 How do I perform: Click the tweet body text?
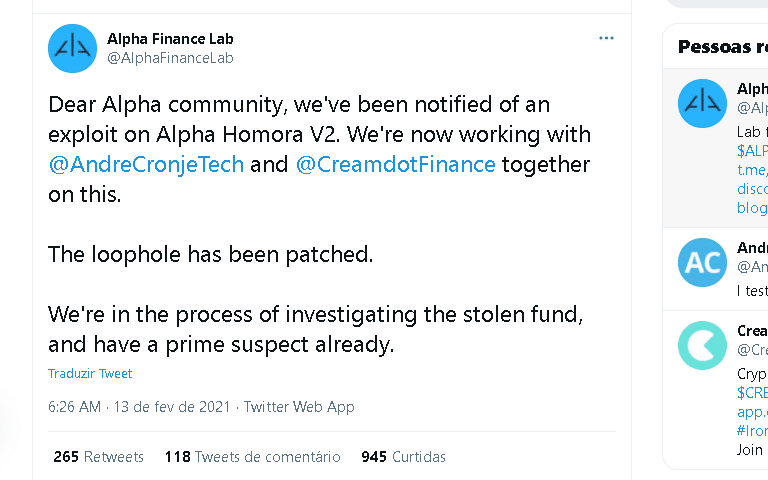pyautogui.click(x=319, y=224)
